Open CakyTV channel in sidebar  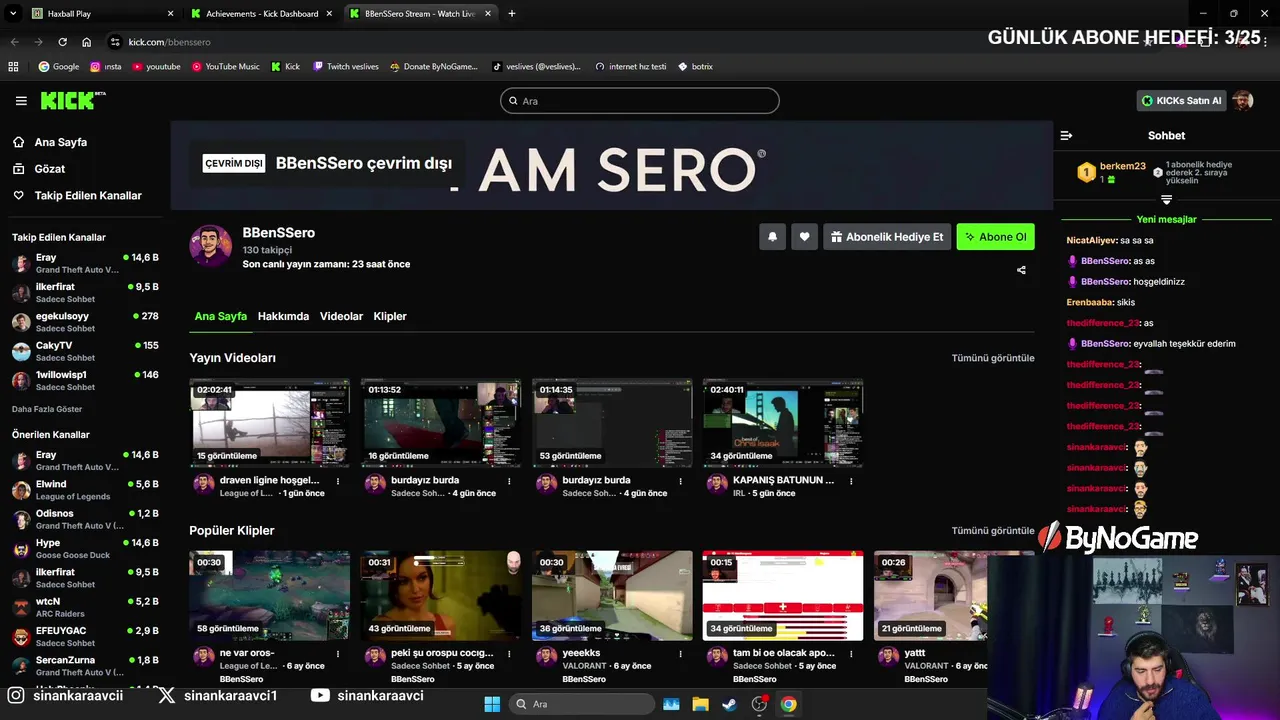pos(85,351)
